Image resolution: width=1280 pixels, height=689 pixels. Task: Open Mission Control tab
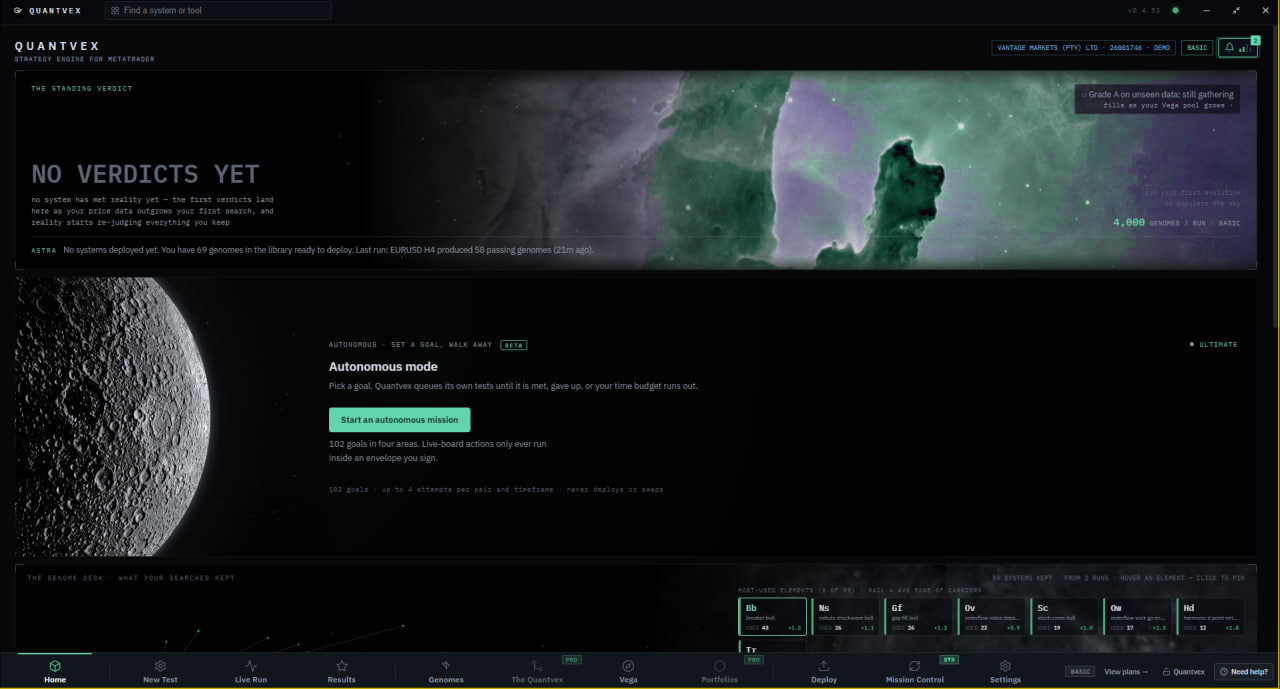pos(915,671)
